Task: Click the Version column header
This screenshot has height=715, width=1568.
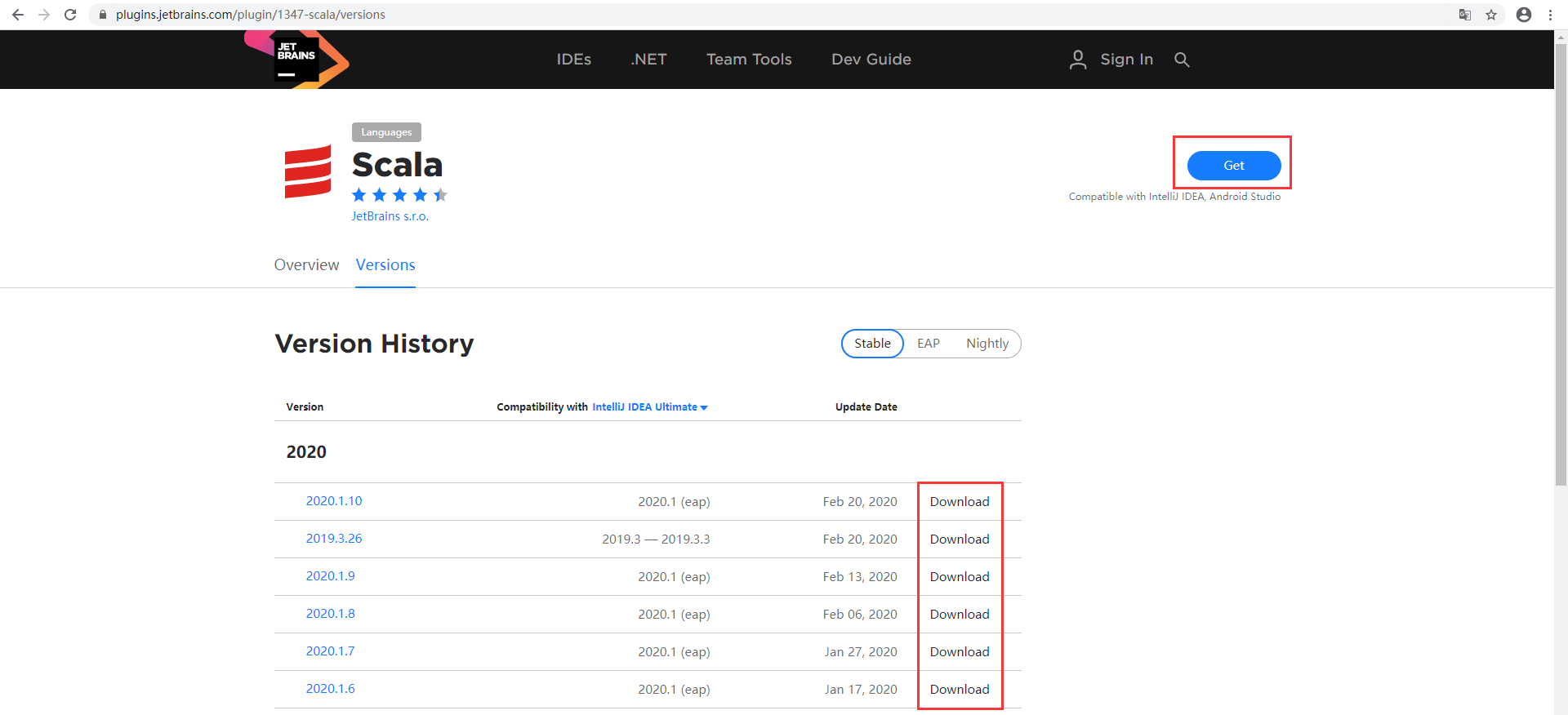Action: (305, 407)
